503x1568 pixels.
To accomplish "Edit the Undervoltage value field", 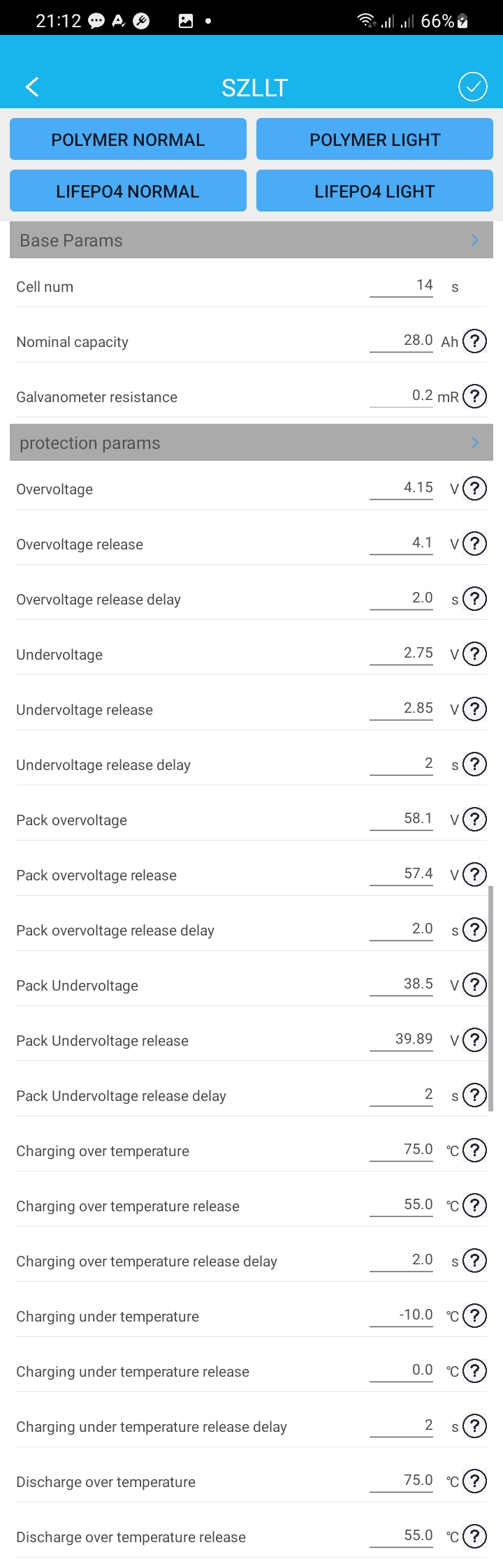I will [402, 653].
